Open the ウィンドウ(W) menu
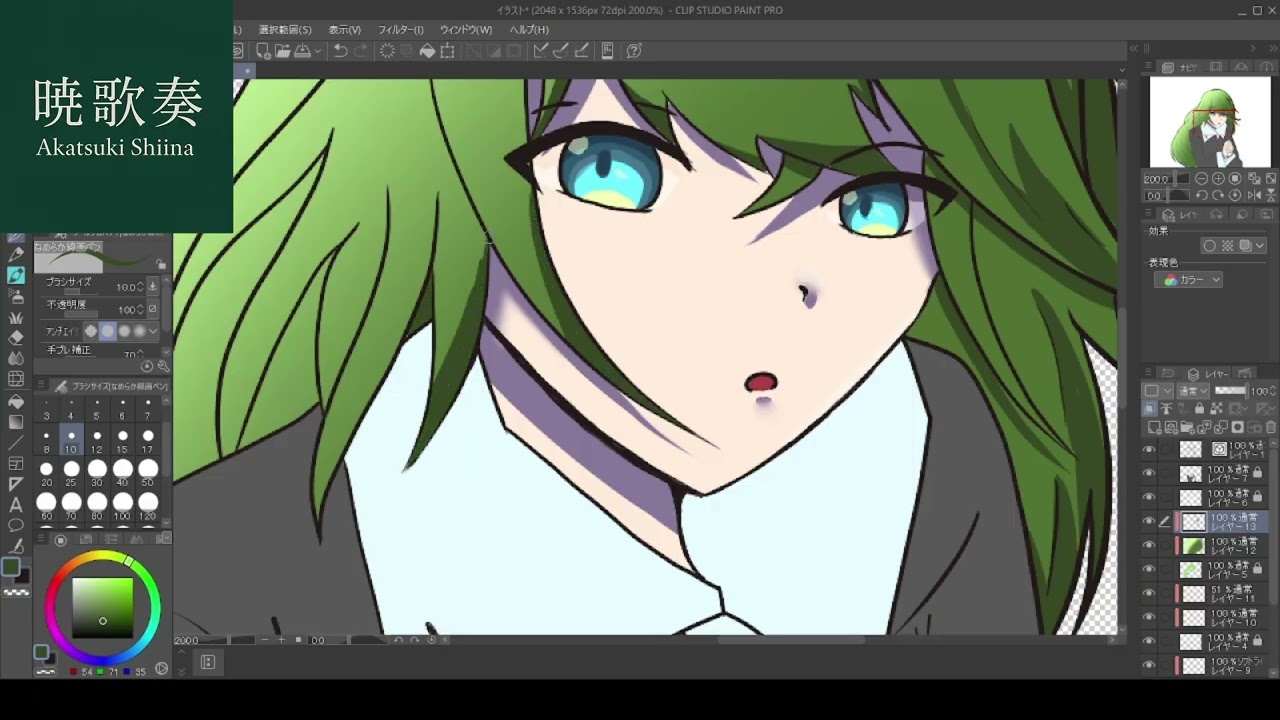 [x=466, y=30]
